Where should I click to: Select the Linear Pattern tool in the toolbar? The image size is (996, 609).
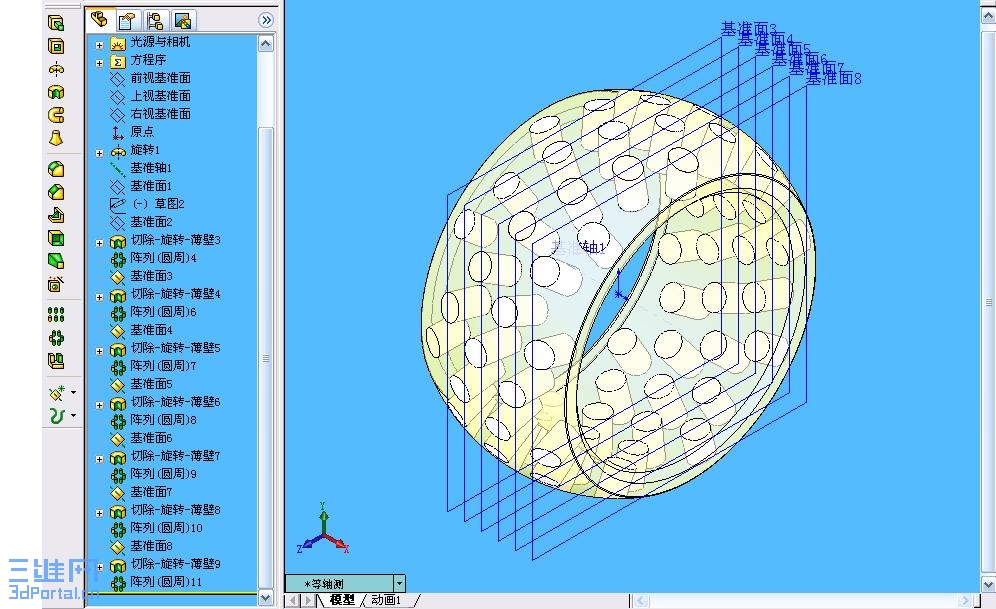click(56, 315)
